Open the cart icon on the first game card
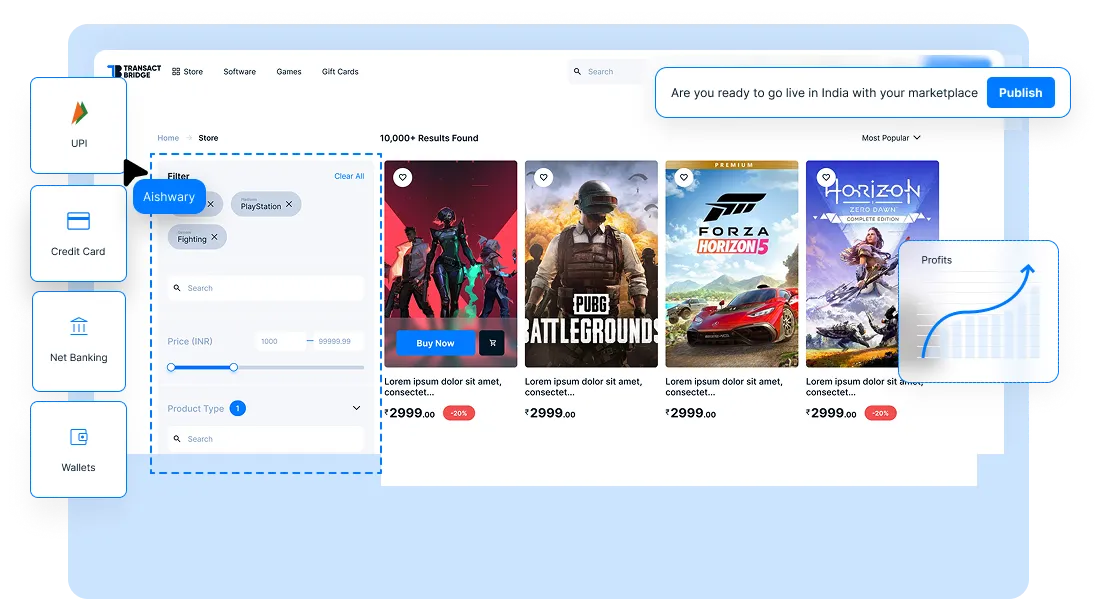The height and width of the screenshot is (599, 1101). pos(491,343)
